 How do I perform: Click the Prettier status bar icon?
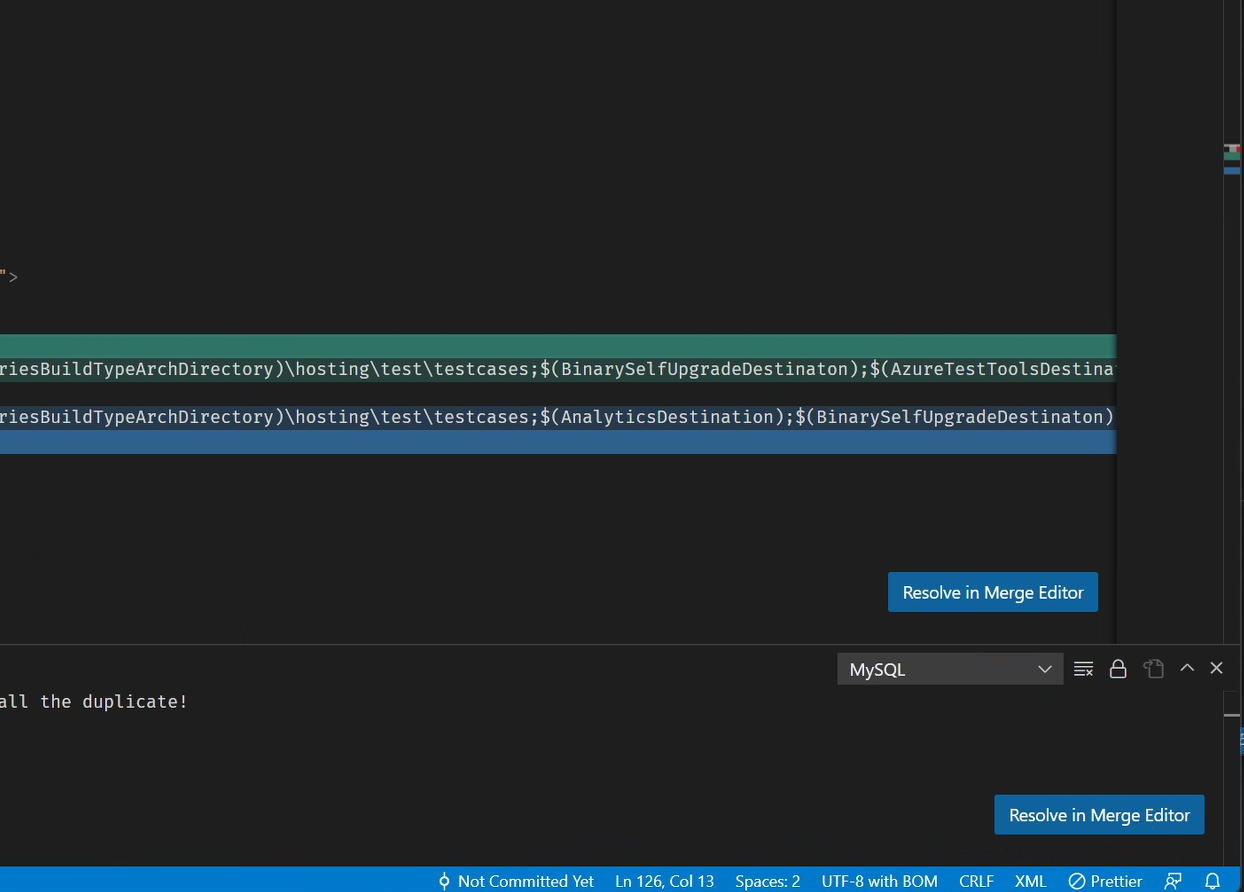point(1105,881)
